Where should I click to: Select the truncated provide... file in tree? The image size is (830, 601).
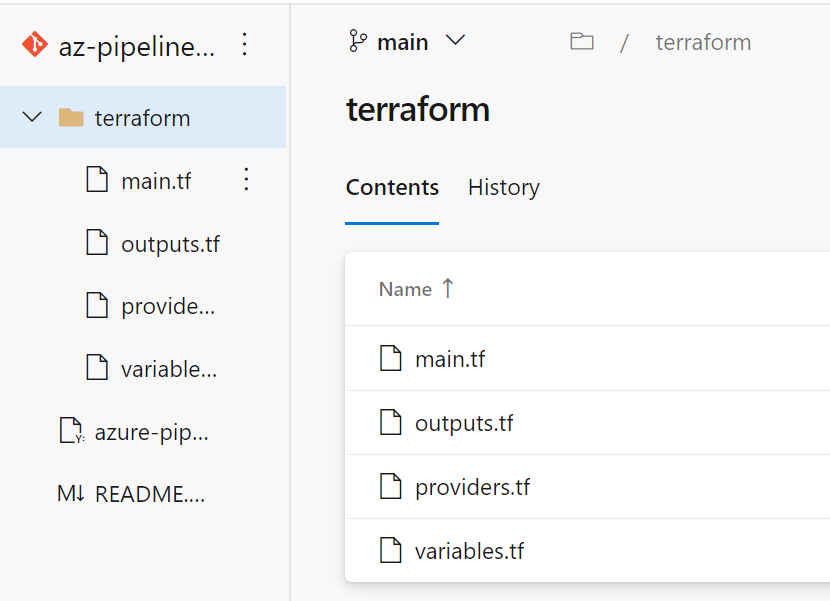pyautogui.click(x=167, y=306)
